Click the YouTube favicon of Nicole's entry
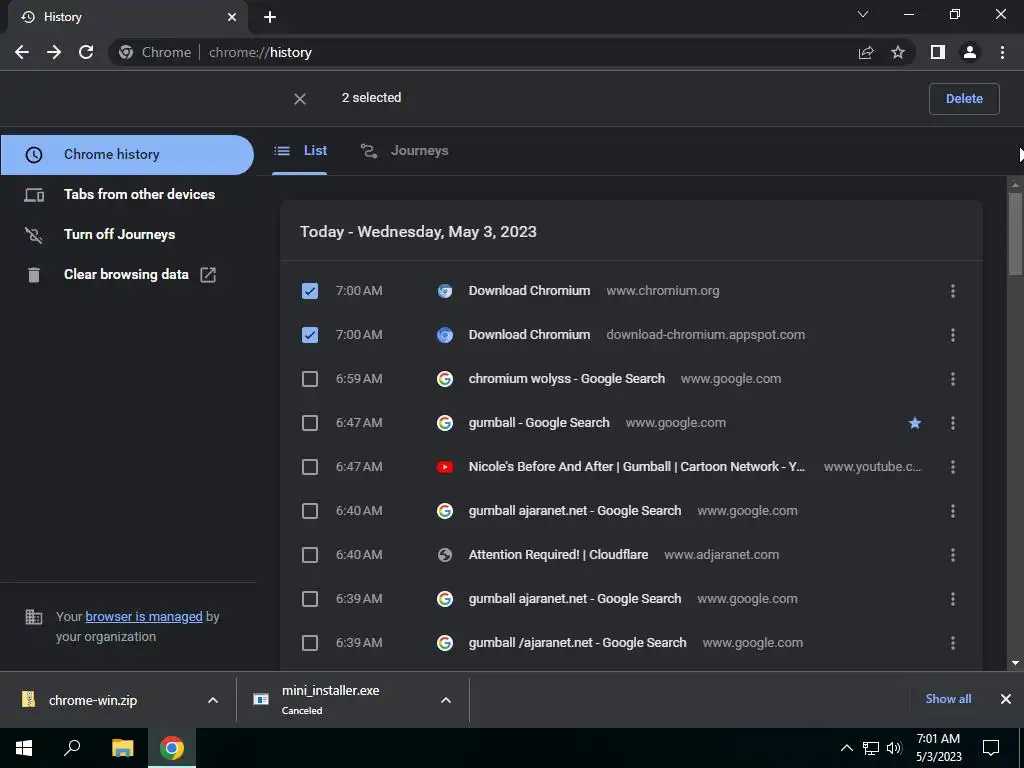Viewport: 1024px width, 768px height. point(445,467)
